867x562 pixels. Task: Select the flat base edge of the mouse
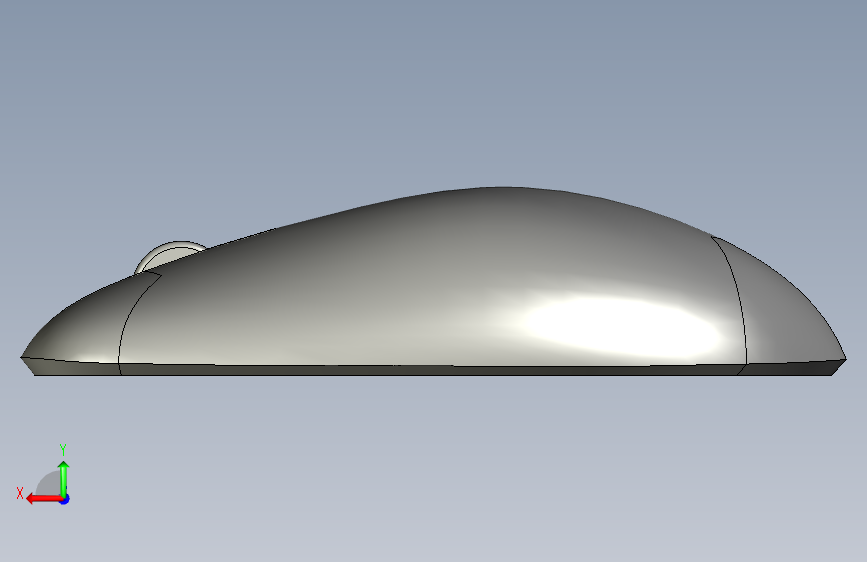coord(433,370)
